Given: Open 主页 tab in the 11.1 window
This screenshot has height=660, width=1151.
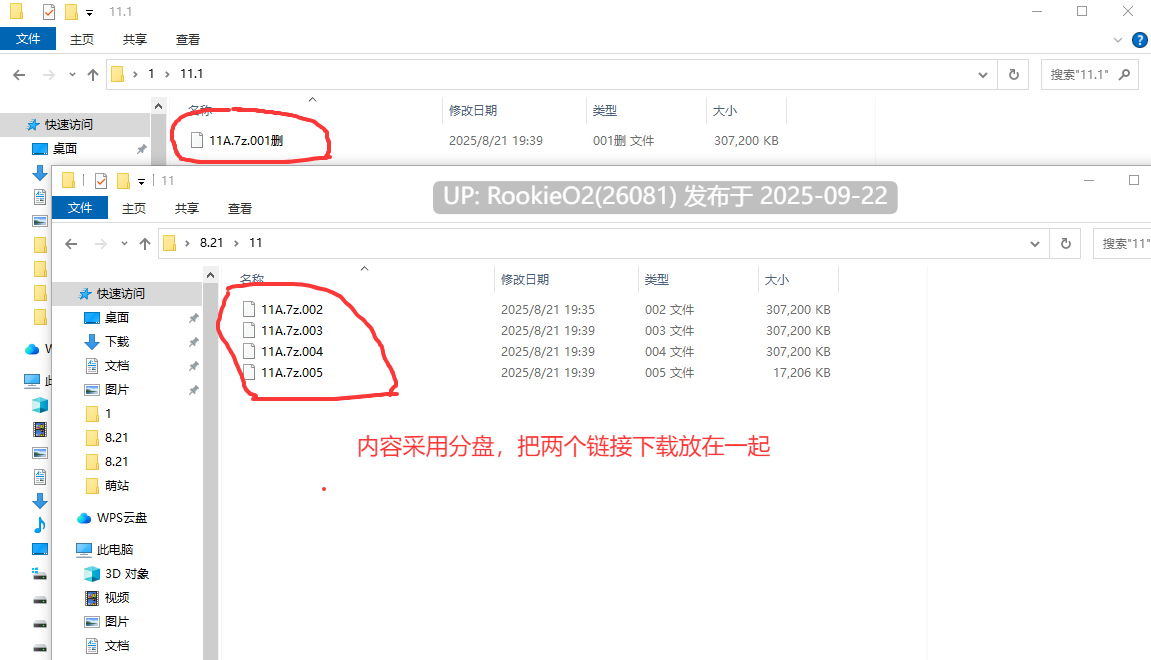Looking at the screenshot, I should [81, 40].
